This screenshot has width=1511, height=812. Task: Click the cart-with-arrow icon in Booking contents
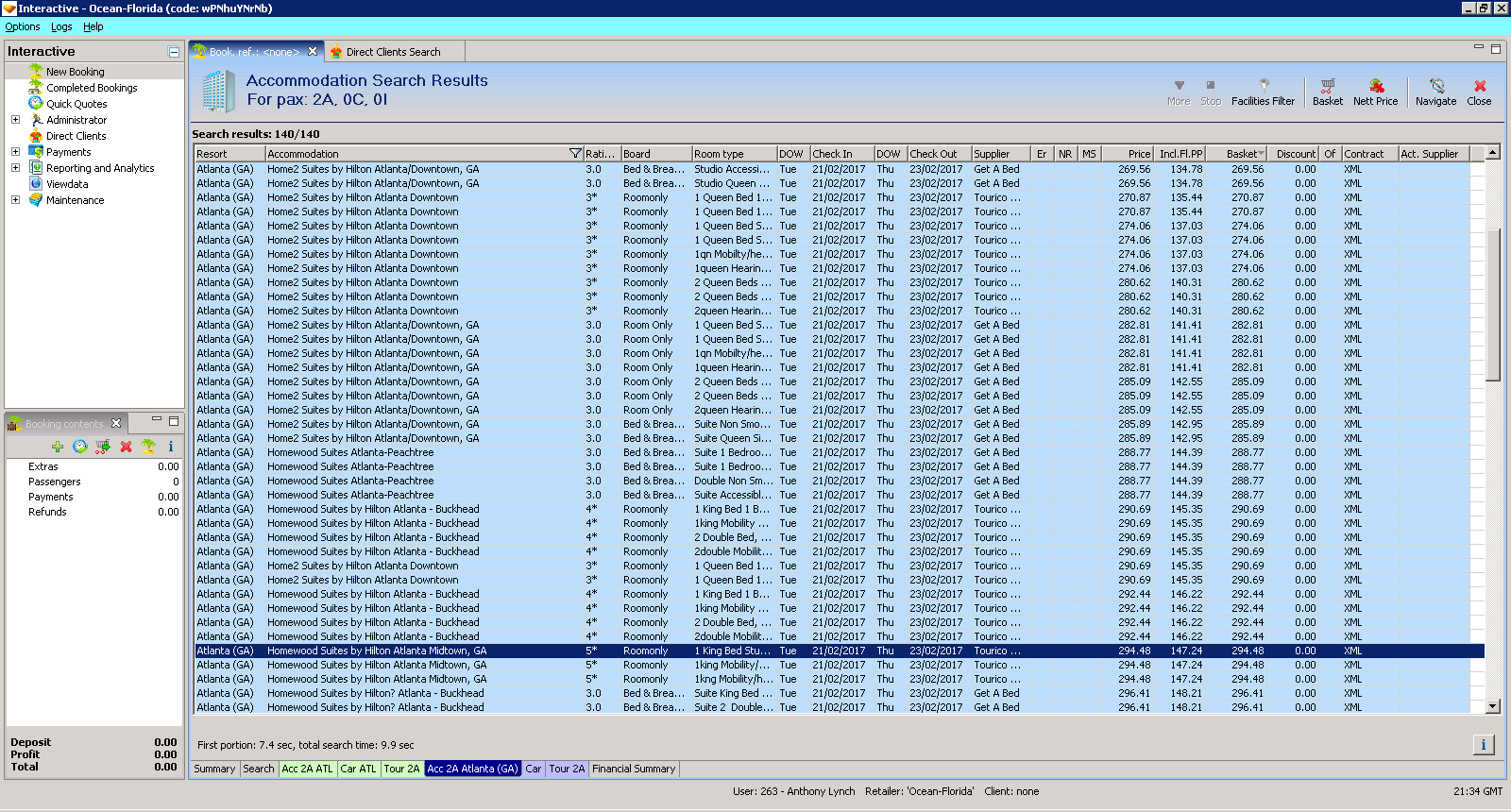tap(103, 447)
